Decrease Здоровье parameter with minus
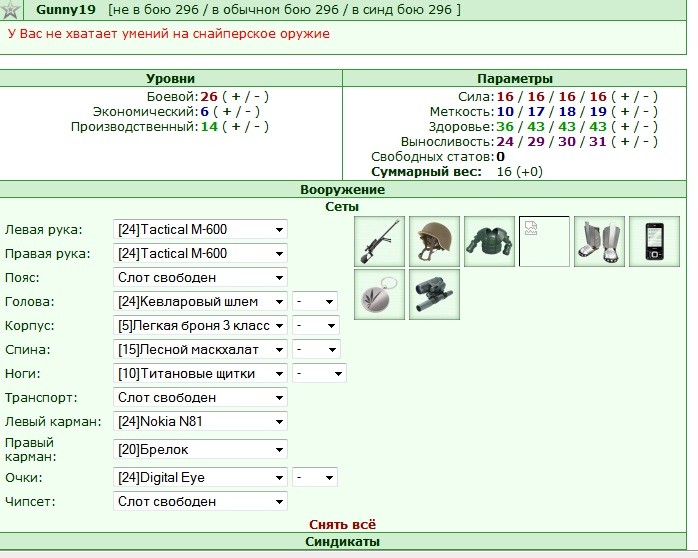The width and height of the screenshot is (698, 558). (646, 127)
